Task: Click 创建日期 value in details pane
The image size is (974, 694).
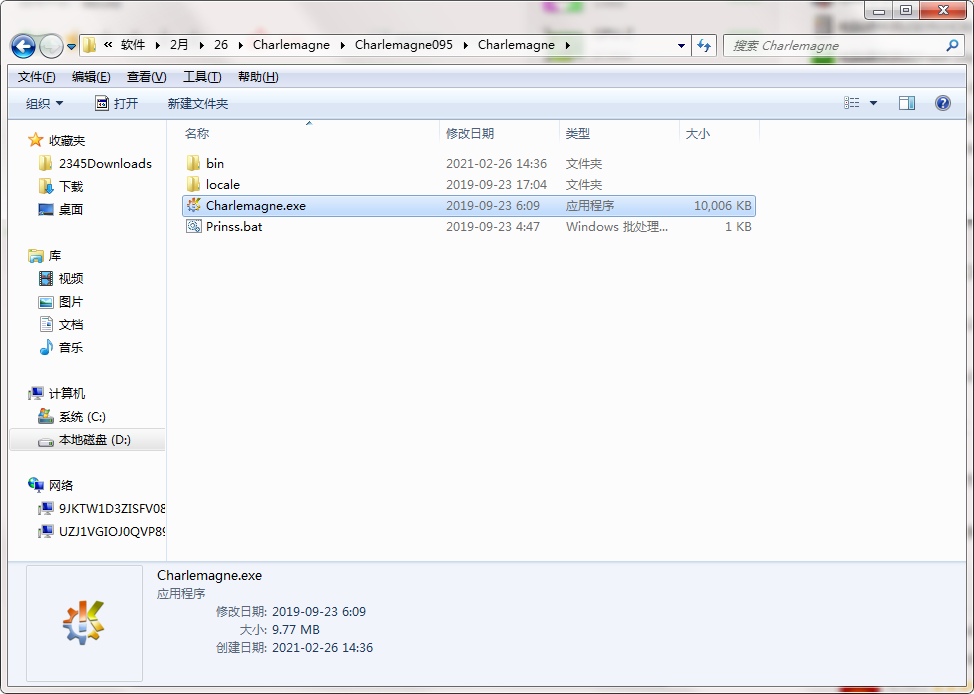Action: [x=322, y=647]
